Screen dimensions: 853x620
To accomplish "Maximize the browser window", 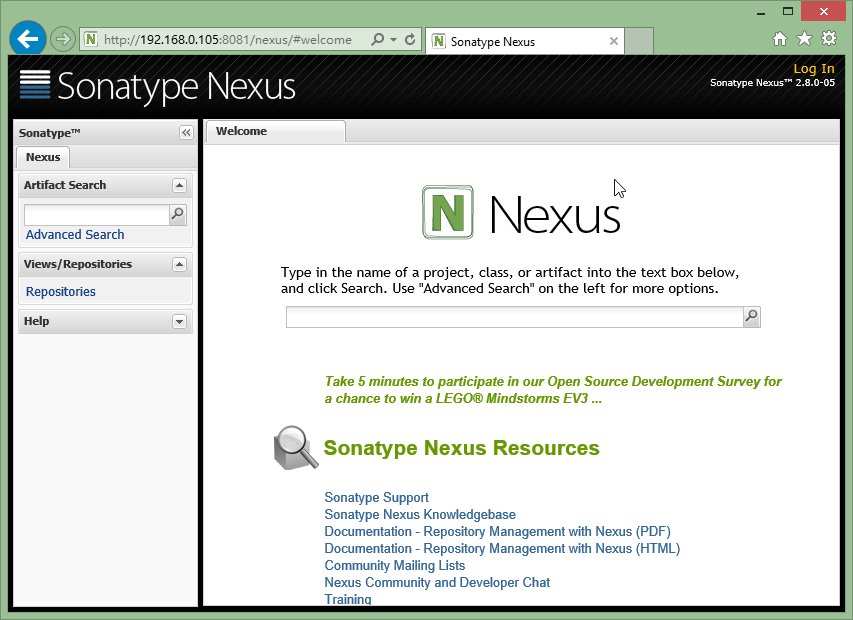I will click(788, 11).
